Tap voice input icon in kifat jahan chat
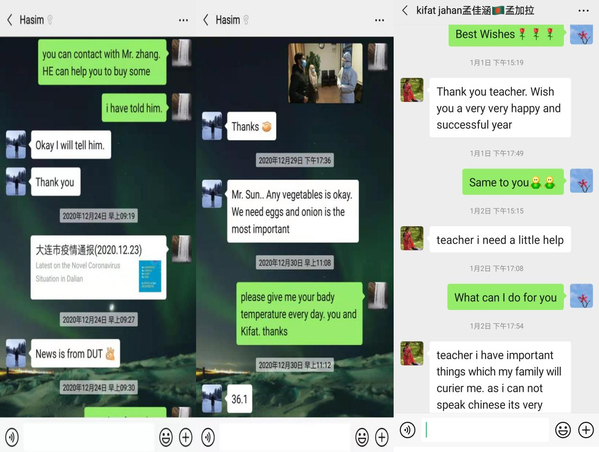This screenshot has width=599, height=452. click(408, 430)
